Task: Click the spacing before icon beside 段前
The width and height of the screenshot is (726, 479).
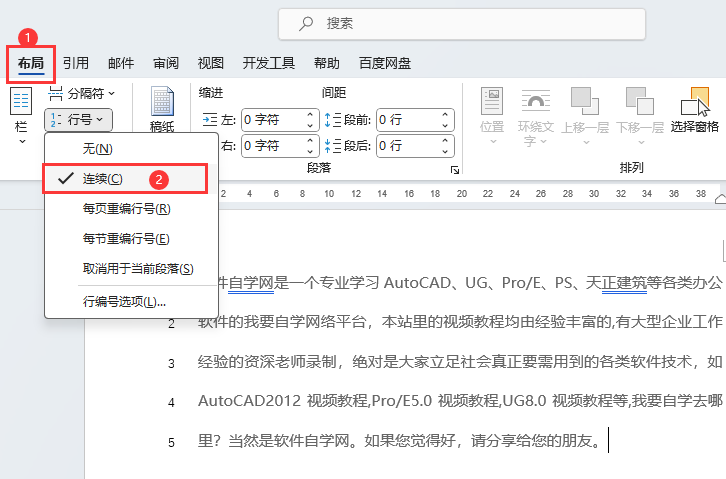Action: [x=332, y=120]
